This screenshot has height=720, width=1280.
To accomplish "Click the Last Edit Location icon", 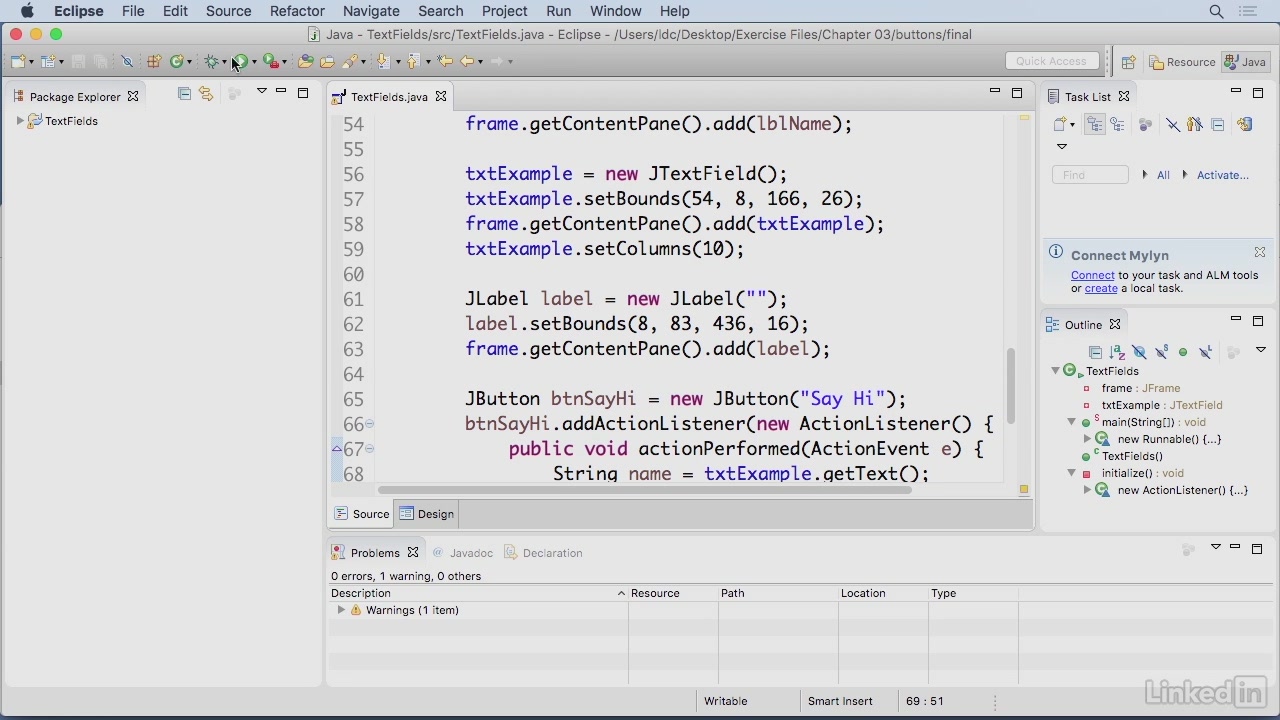I will (444, 61).
